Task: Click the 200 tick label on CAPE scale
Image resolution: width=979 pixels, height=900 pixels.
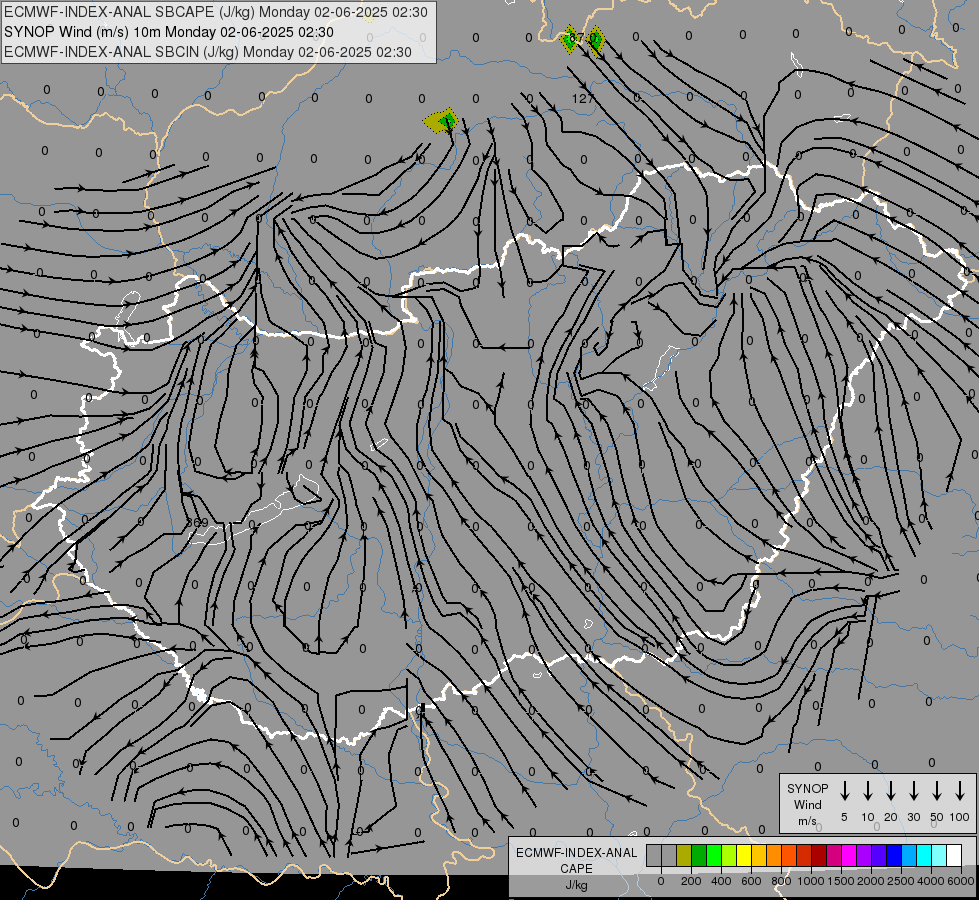Action: 691,881
